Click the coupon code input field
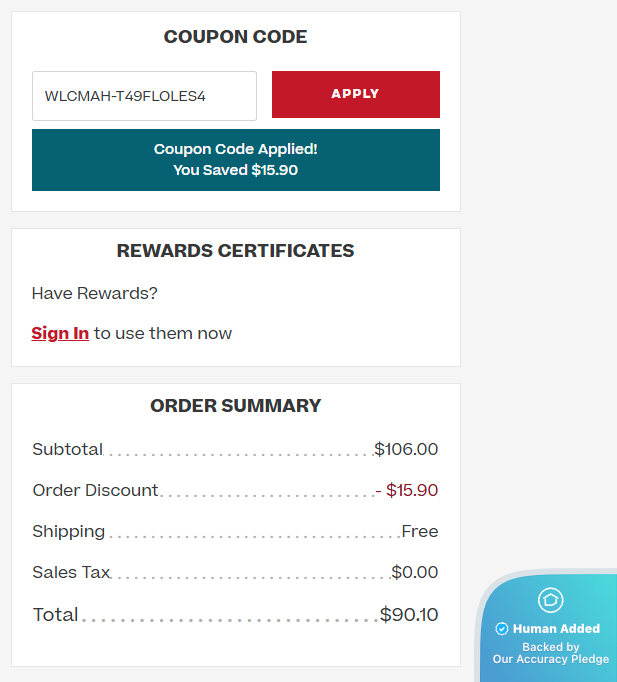The width and height of the screenshot is (617, 682). (x=144, y=96)
